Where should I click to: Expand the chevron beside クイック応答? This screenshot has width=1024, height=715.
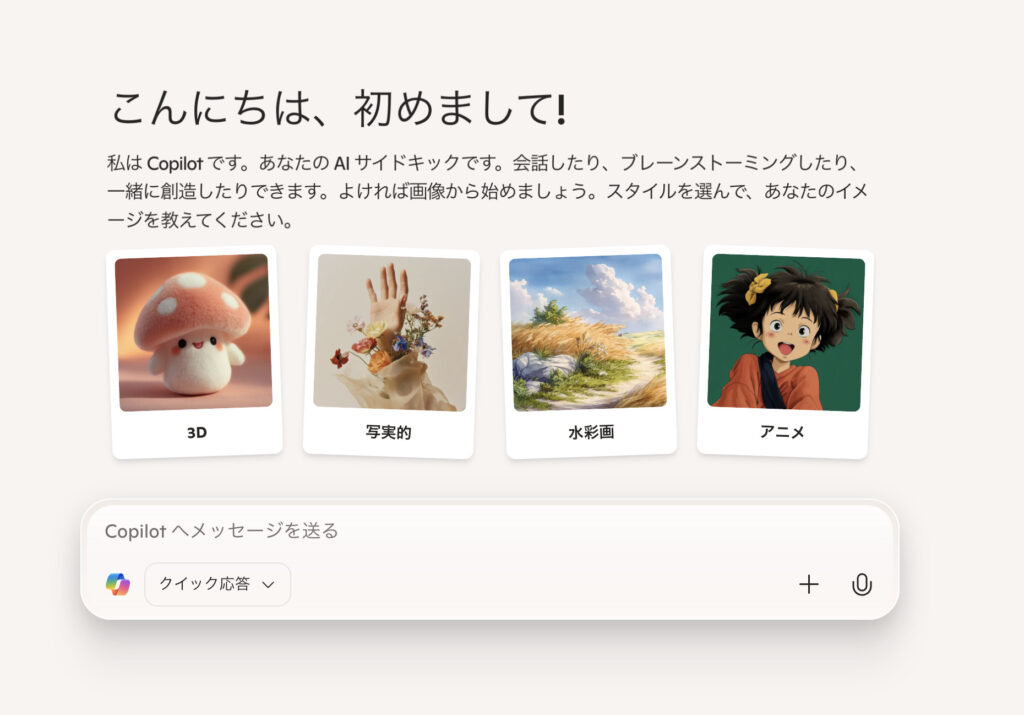268,585
